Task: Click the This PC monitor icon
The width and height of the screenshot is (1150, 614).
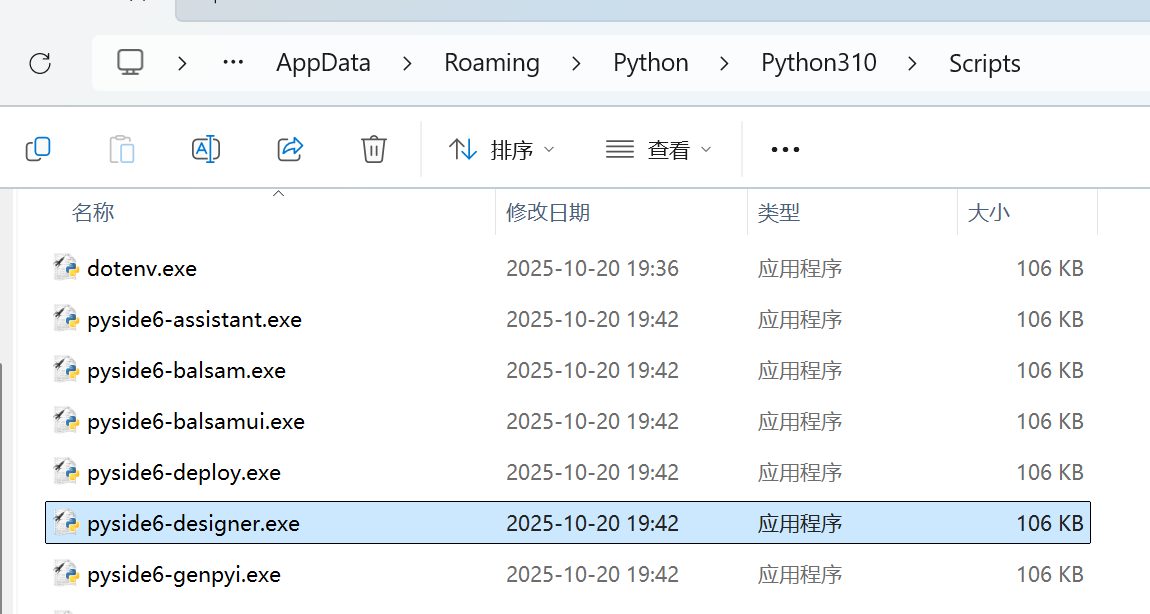Action: [131, 62]
